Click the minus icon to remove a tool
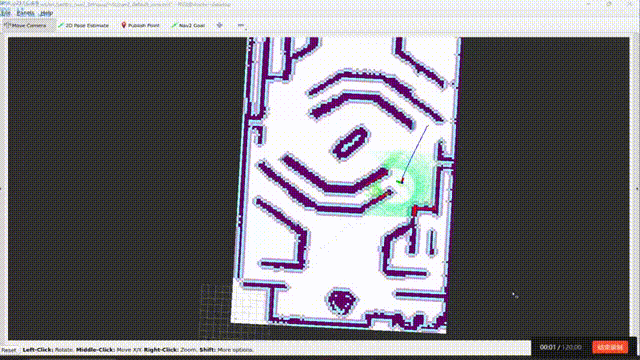The height and width of the screenshot is (360, 640). pos(241,25)
